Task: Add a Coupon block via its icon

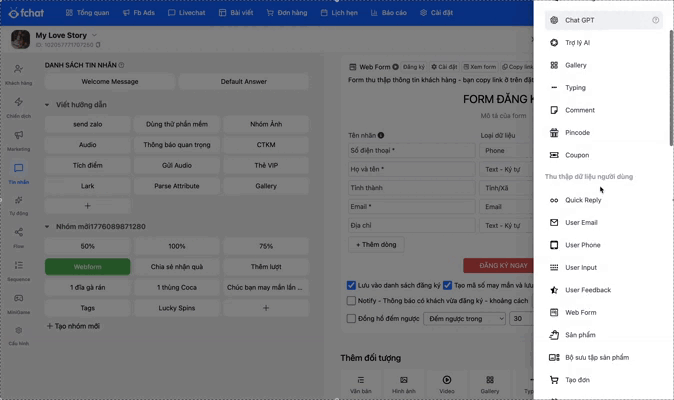Action: tap(554, 155)
